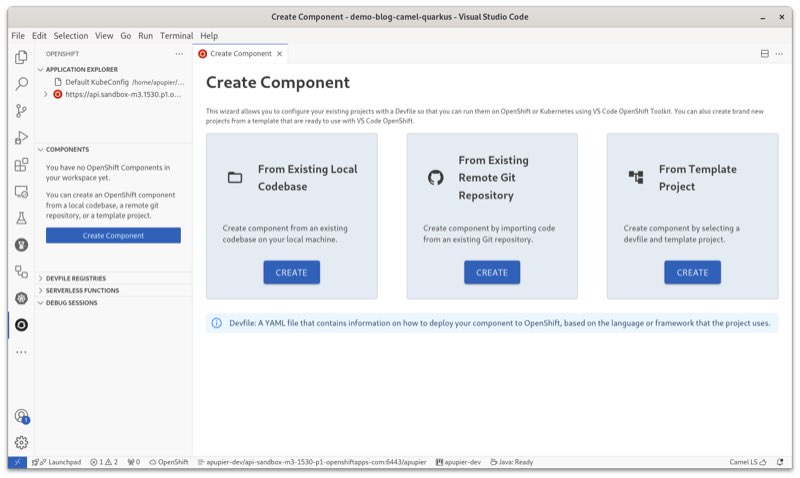Click the template tree icon on Template Project card

tap(636, 178)
